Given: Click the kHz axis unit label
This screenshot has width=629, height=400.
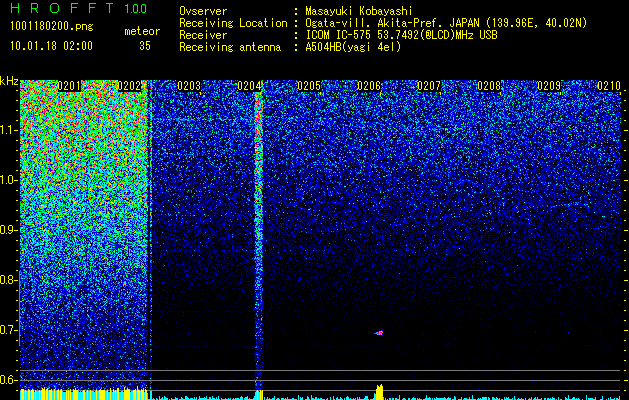Looking at the screenshot, I should click(9, 81).
